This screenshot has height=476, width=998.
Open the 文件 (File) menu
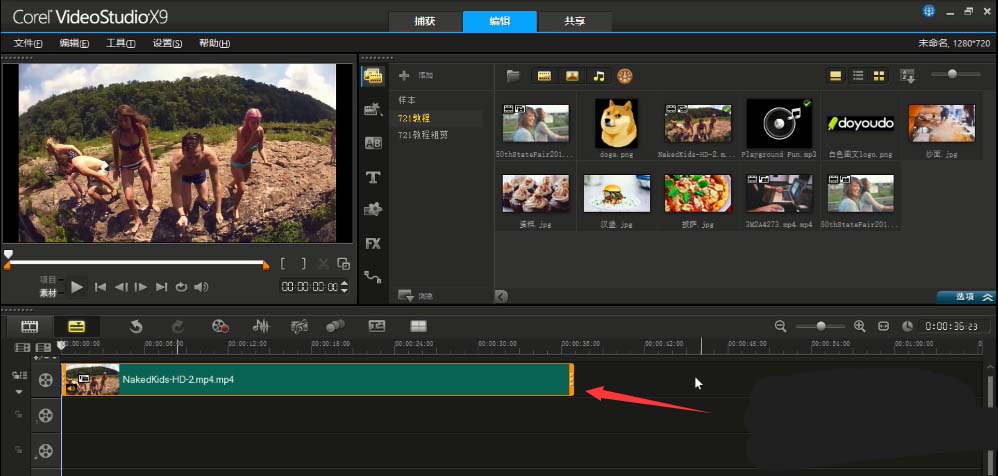coord(28,43)
